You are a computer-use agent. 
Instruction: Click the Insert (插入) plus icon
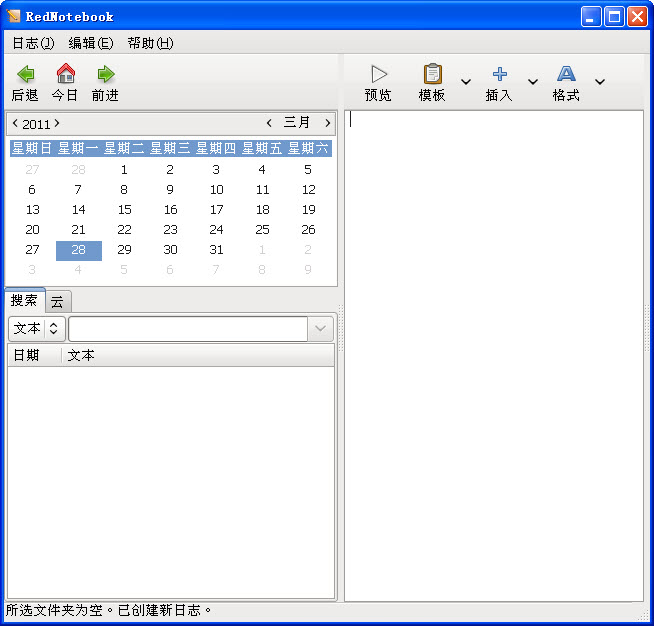click(499, 74)
